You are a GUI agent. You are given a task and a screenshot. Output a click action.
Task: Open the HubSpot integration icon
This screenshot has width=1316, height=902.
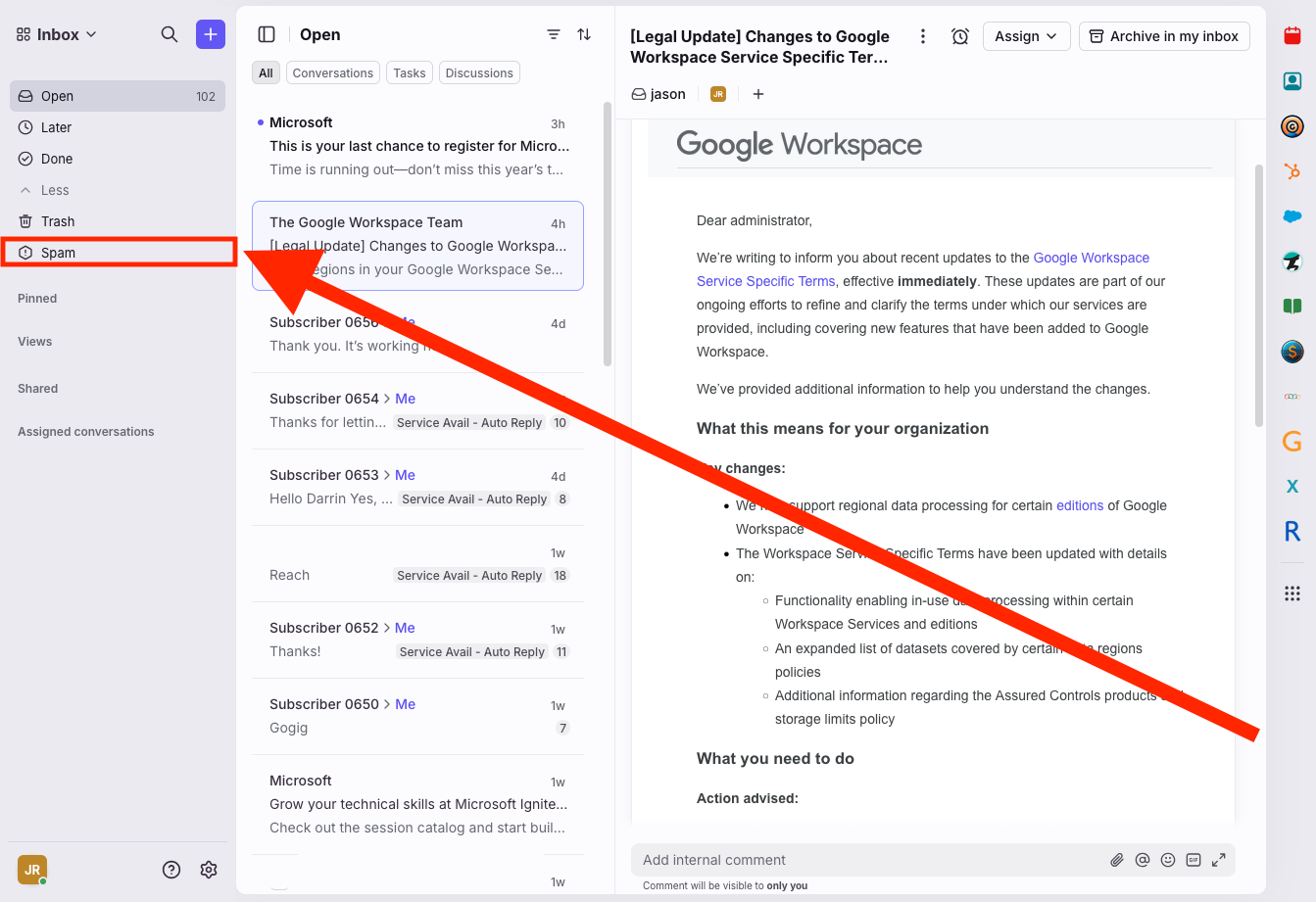coord(1292,171)
